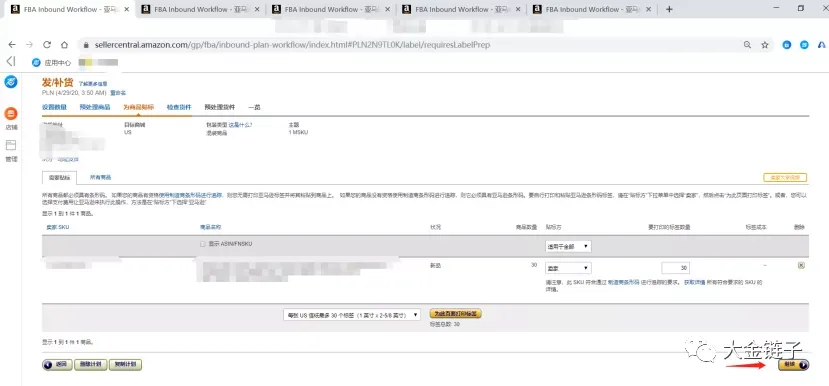Open the 管理 sidebar icon
Image resolution: width=829 pixels, height=386 pixels.
pyautogui.click(x=11, y=145)
